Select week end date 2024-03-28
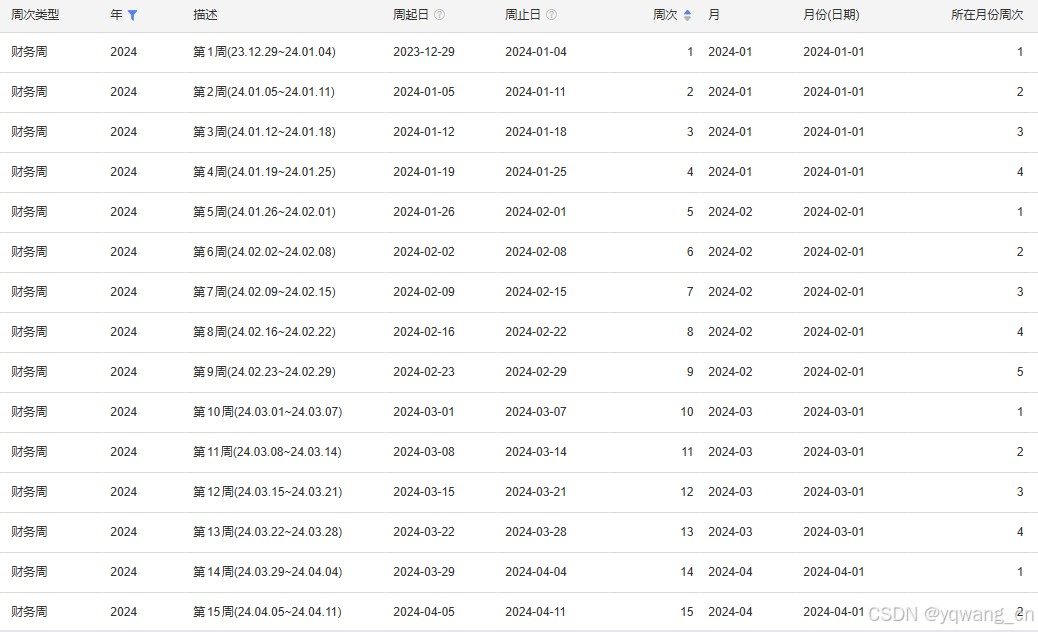1038x632 pixels. point(536,531)
